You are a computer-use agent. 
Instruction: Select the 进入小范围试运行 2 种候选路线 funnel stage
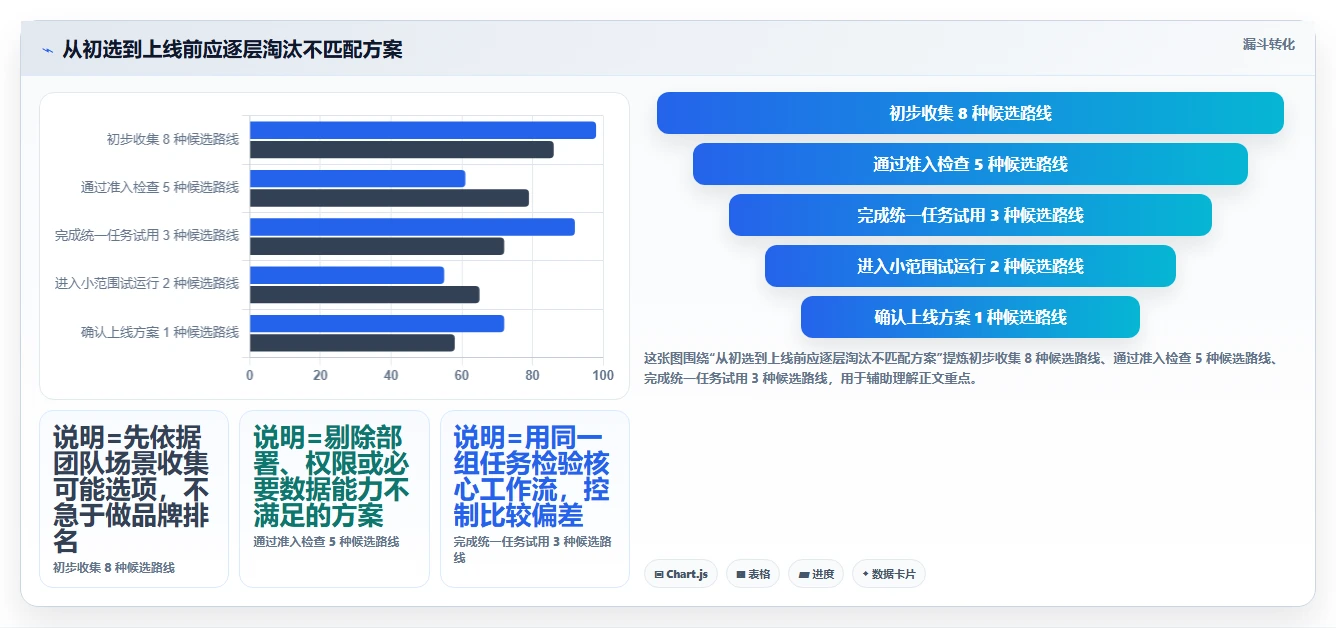click(970, 266)
